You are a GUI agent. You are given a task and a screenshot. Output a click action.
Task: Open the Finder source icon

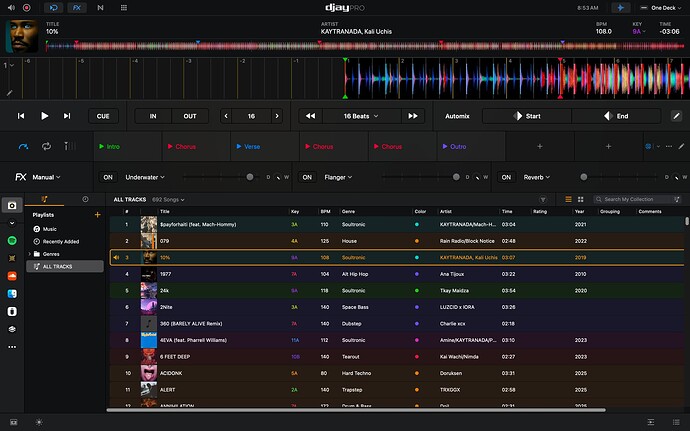[12, 294]
